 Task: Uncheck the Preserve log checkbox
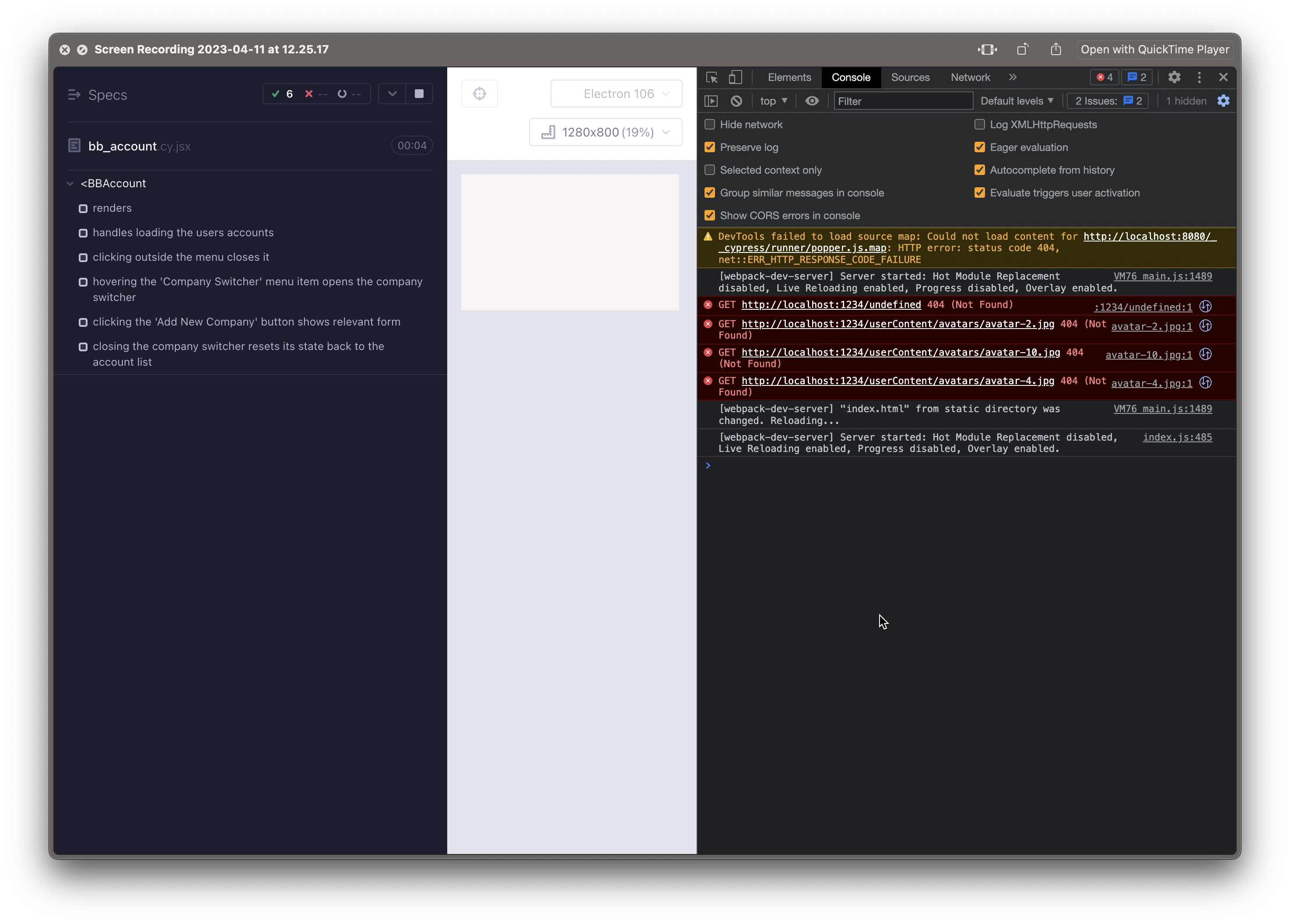(710, 147)
